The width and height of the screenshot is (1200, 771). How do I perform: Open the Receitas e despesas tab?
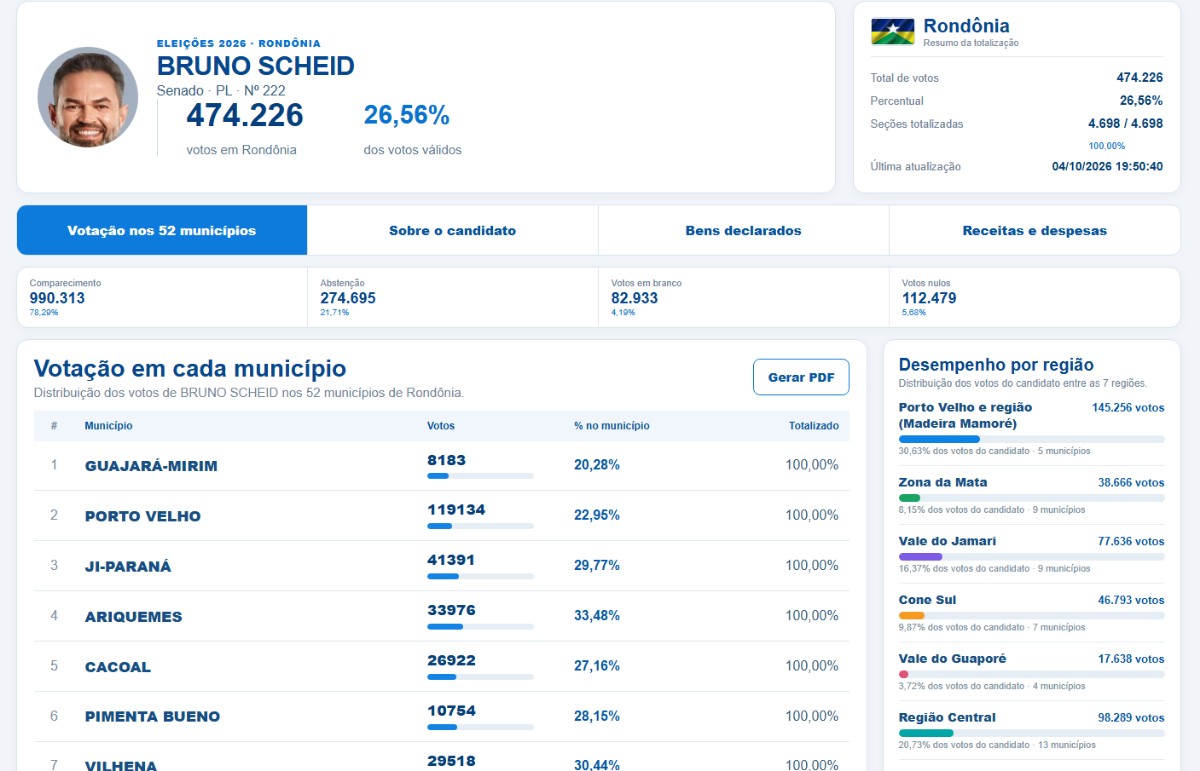point(1035,230)
